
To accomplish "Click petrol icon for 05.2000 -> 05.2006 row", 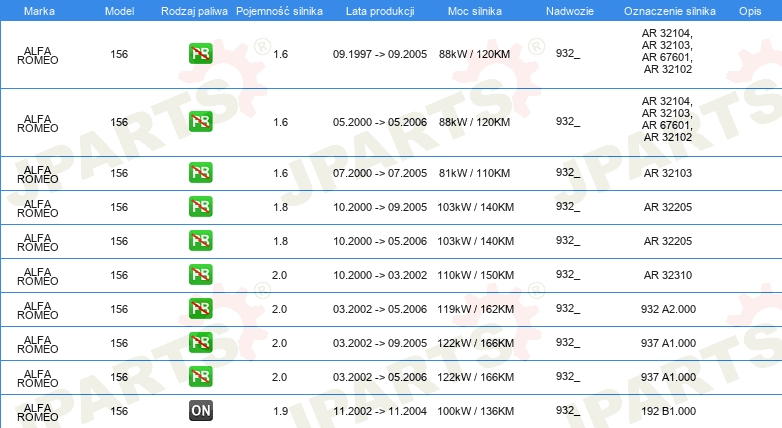I will [200, 121].
